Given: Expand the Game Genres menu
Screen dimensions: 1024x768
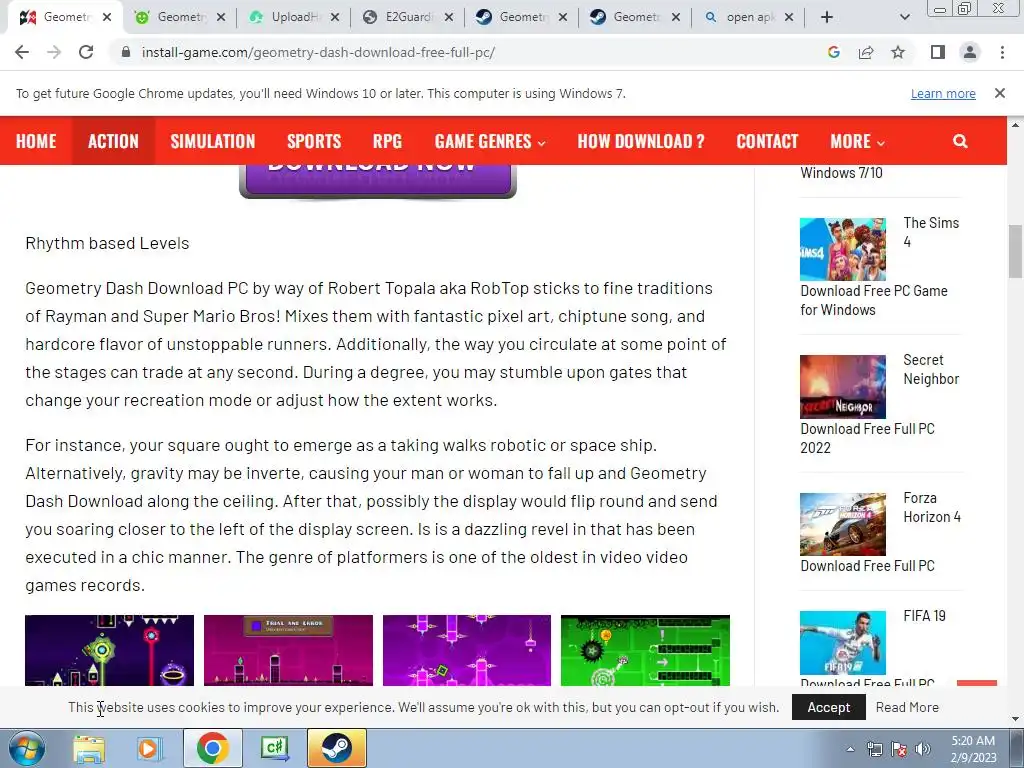Looking at the screenshot, I should (490, 141).
